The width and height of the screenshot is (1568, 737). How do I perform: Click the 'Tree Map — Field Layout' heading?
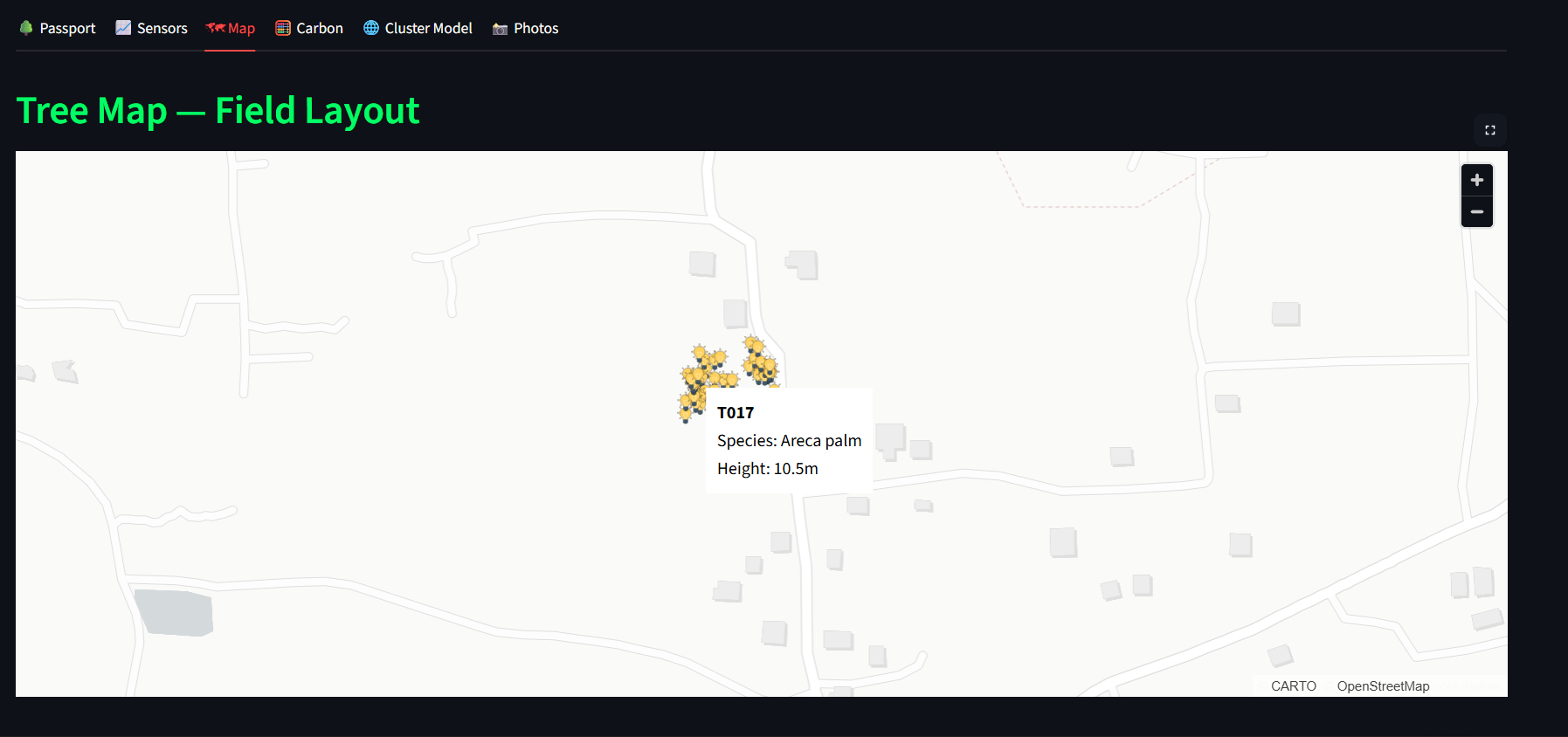coord(218,111)
